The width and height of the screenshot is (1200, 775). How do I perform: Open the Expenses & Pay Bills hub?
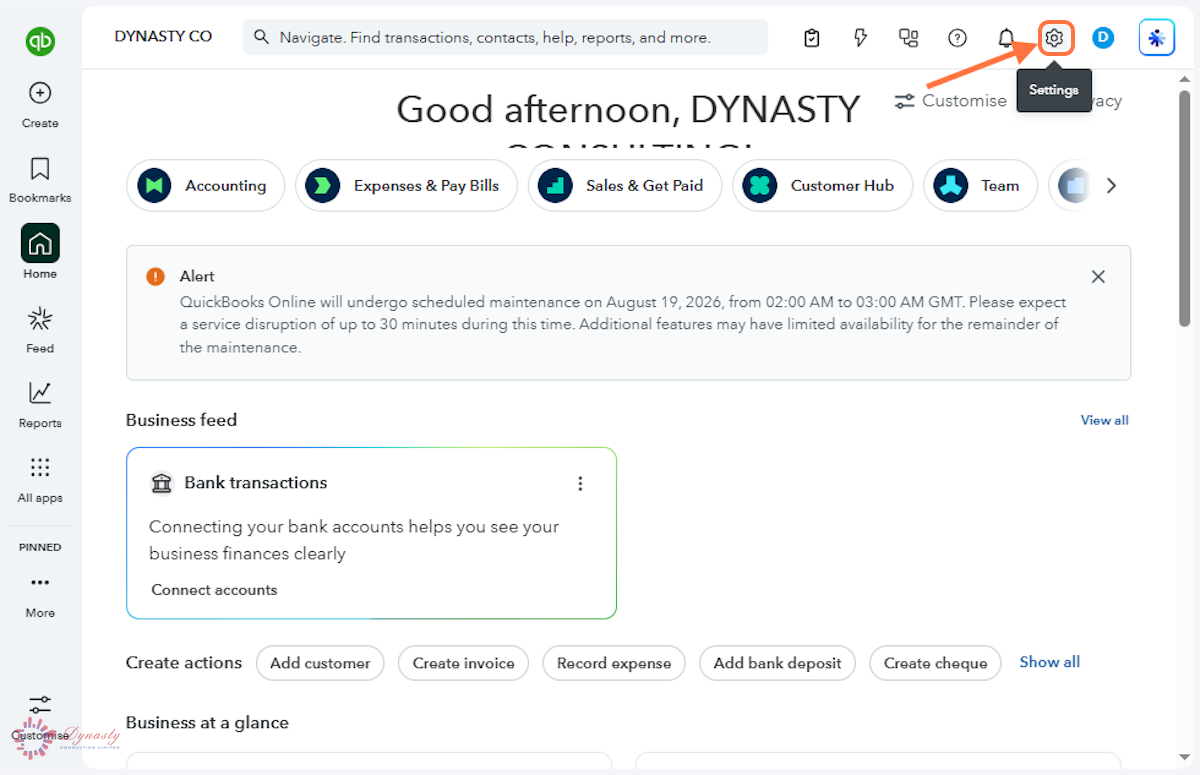405,186
